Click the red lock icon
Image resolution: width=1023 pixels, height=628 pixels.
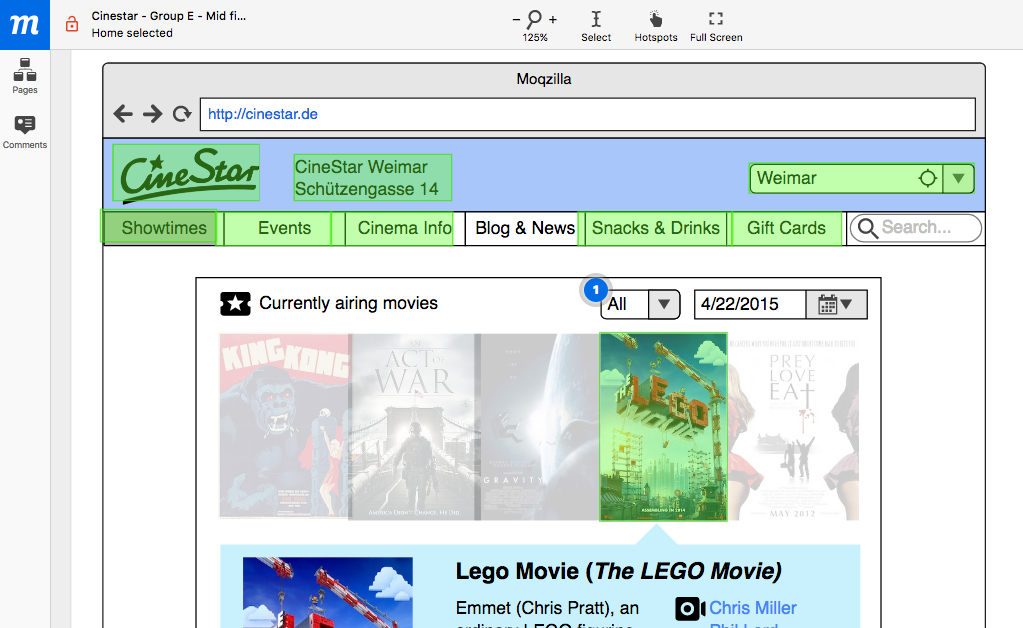(x=71, y=24)
